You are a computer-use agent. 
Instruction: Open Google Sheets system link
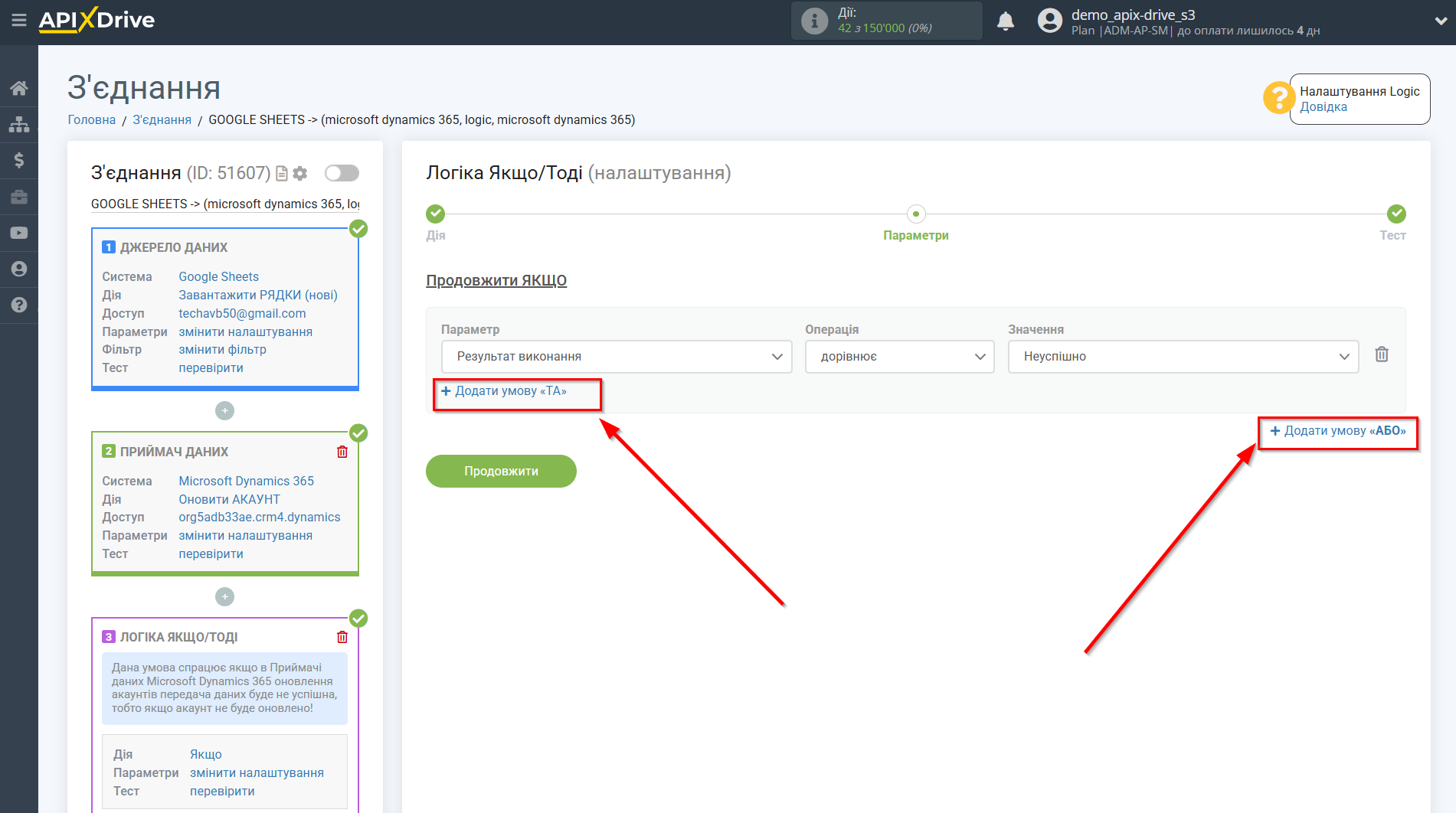click(218, 276)
